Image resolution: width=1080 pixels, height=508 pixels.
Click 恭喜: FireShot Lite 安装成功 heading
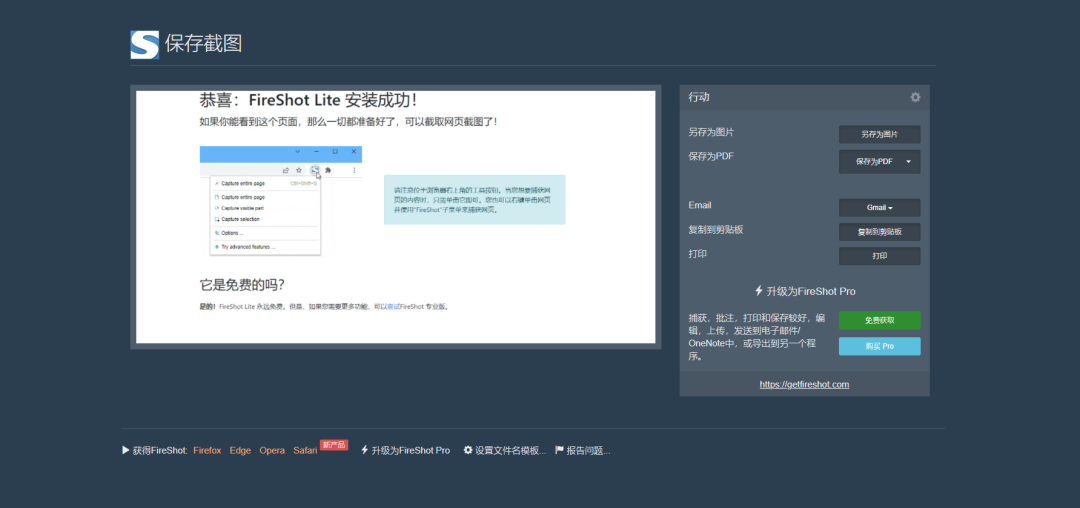pyautogui.click(x=308, y=100)
